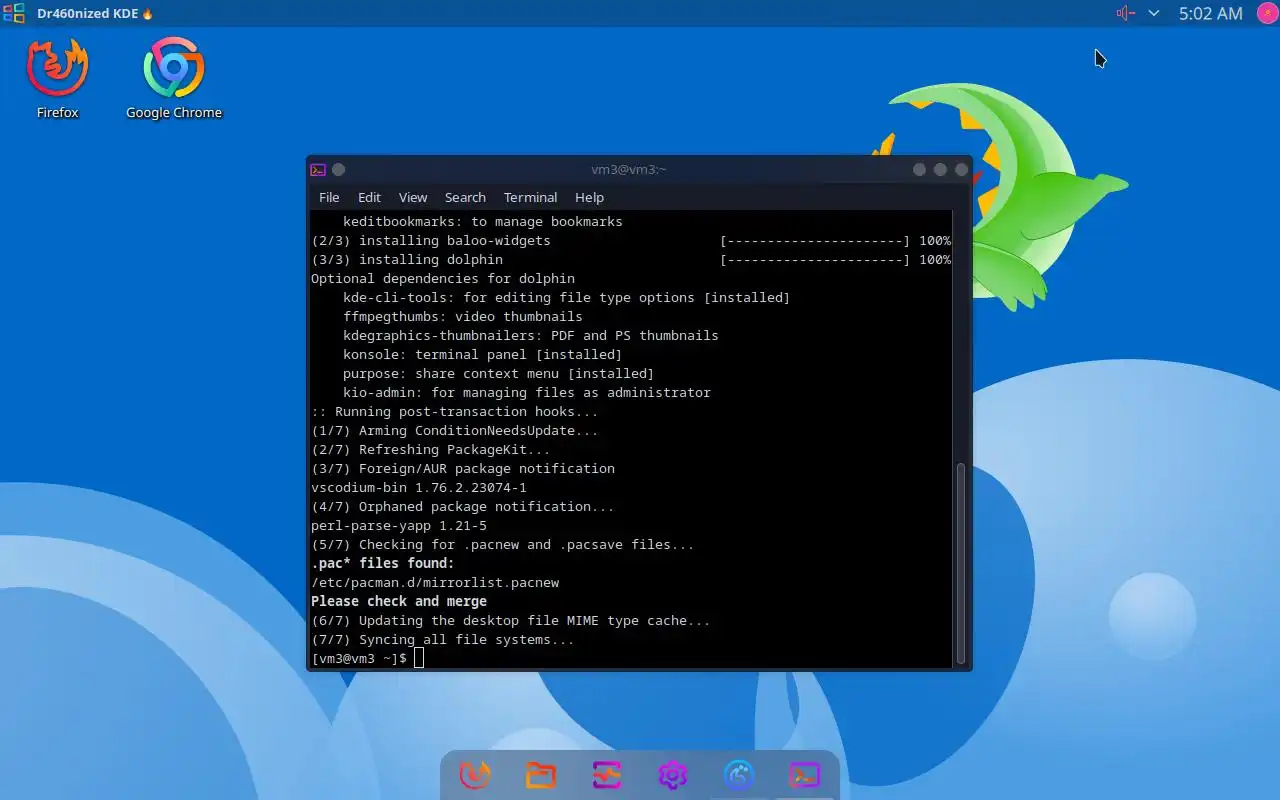Open the View menu
The image size is (1280, 800).
click(413, 197)
